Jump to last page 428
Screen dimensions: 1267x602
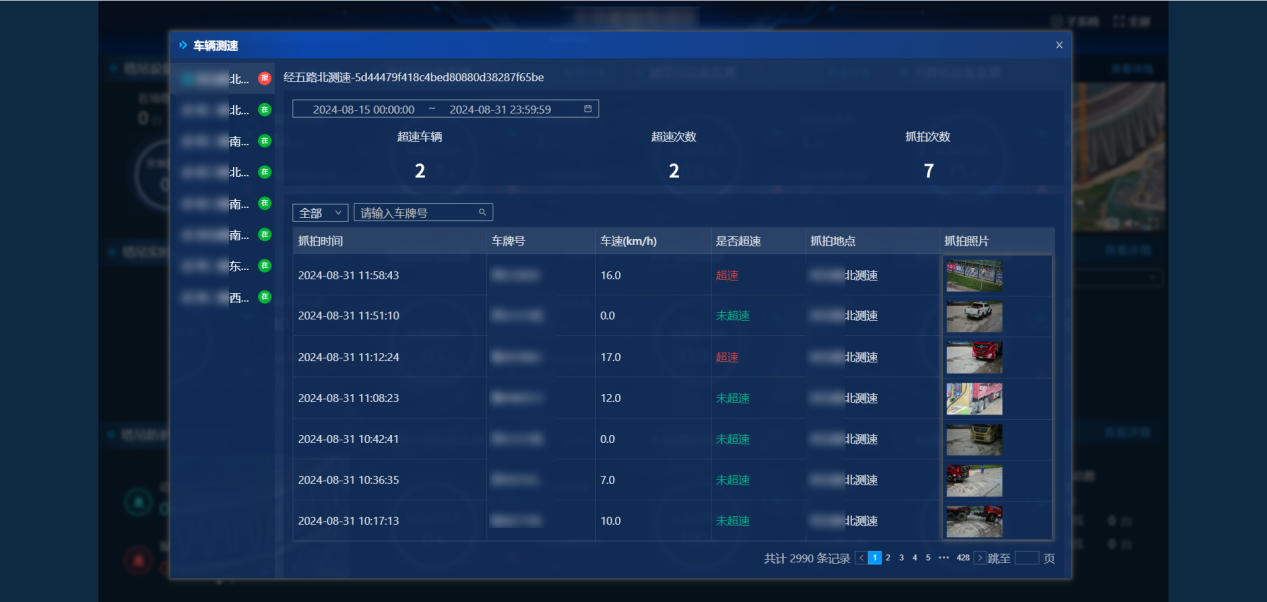point(962,558)
